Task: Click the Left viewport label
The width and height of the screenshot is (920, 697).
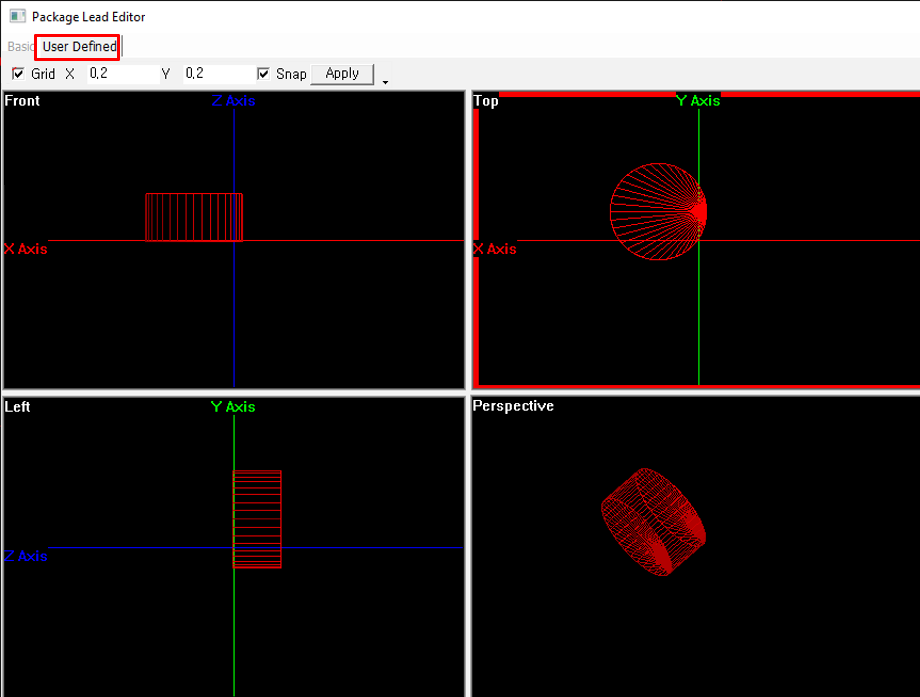Action: (x=18, y=407)
